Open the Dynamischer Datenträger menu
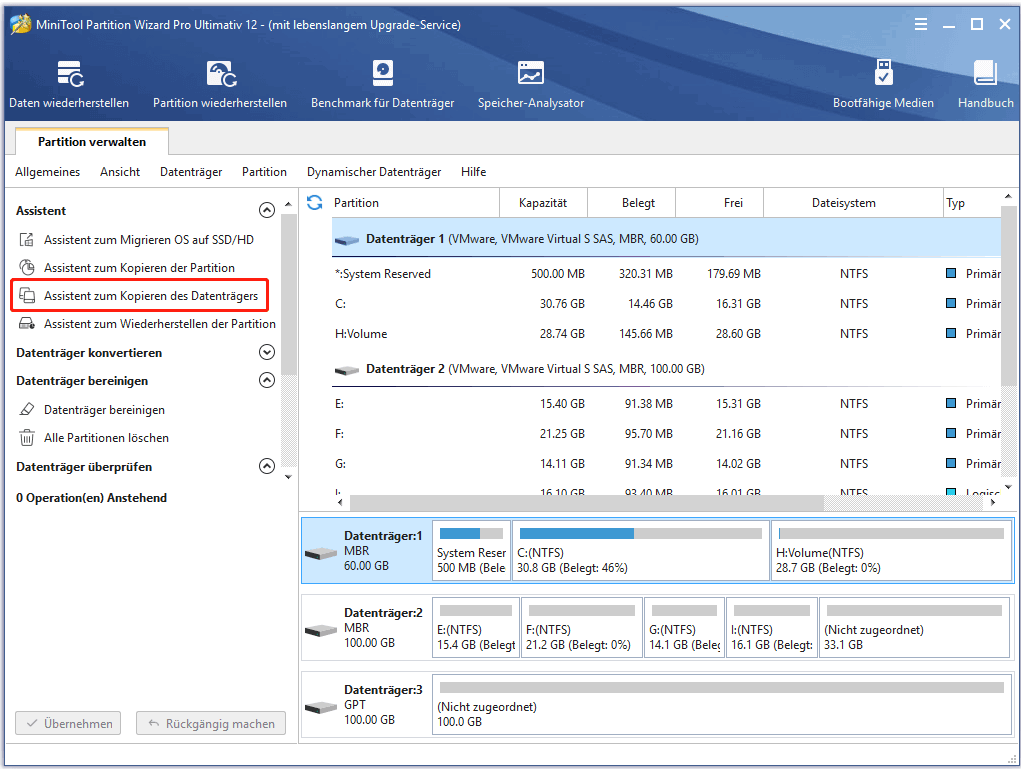 point(373,172)
